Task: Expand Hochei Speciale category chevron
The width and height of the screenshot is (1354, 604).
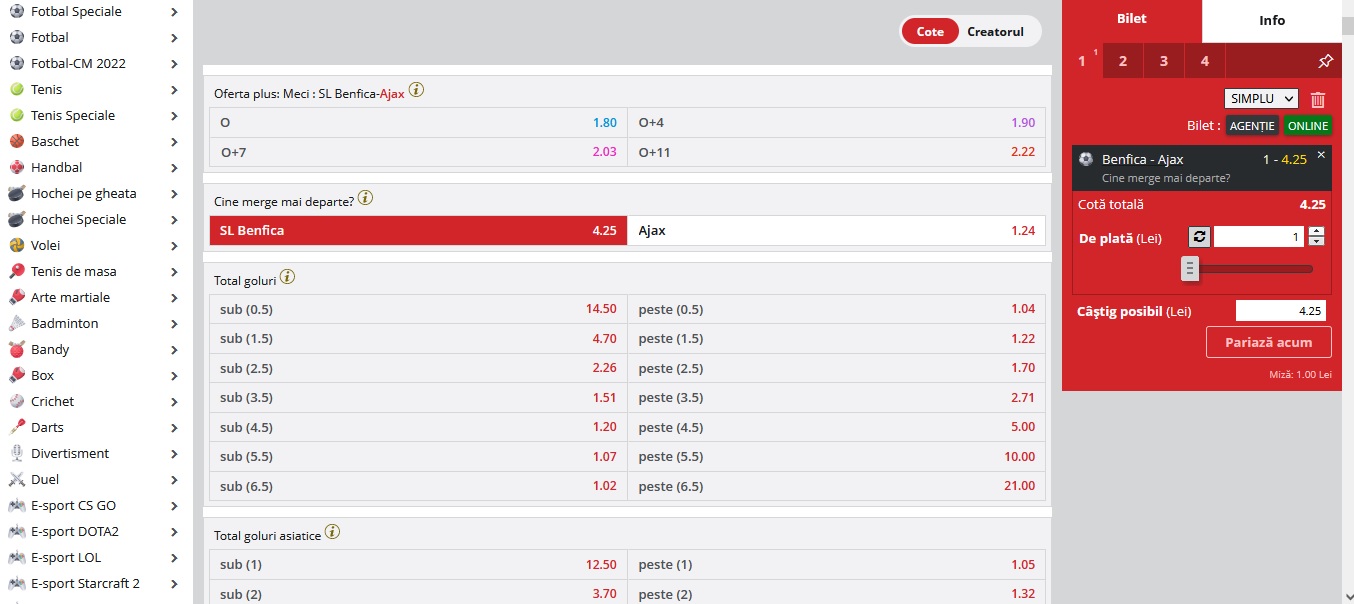Action: (174, 220)
